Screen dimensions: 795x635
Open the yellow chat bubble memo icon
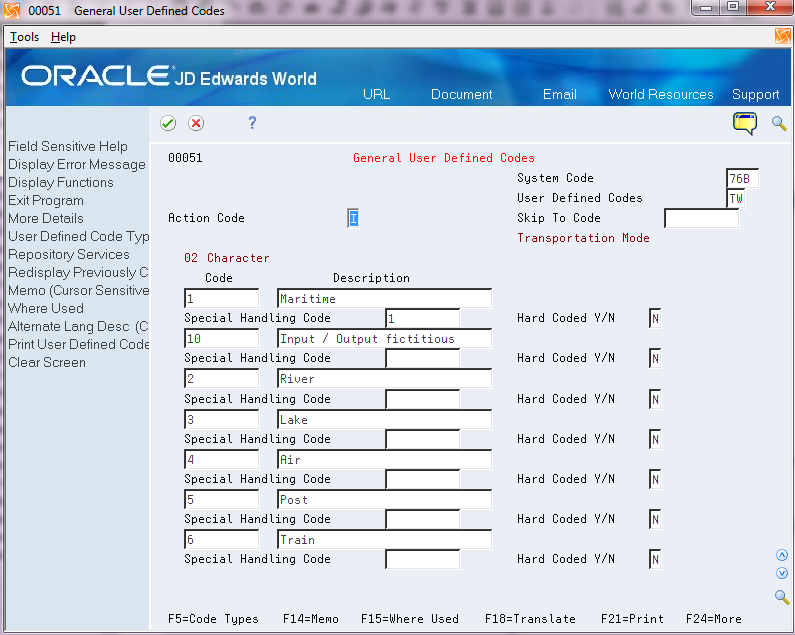[x=744, y=123]
